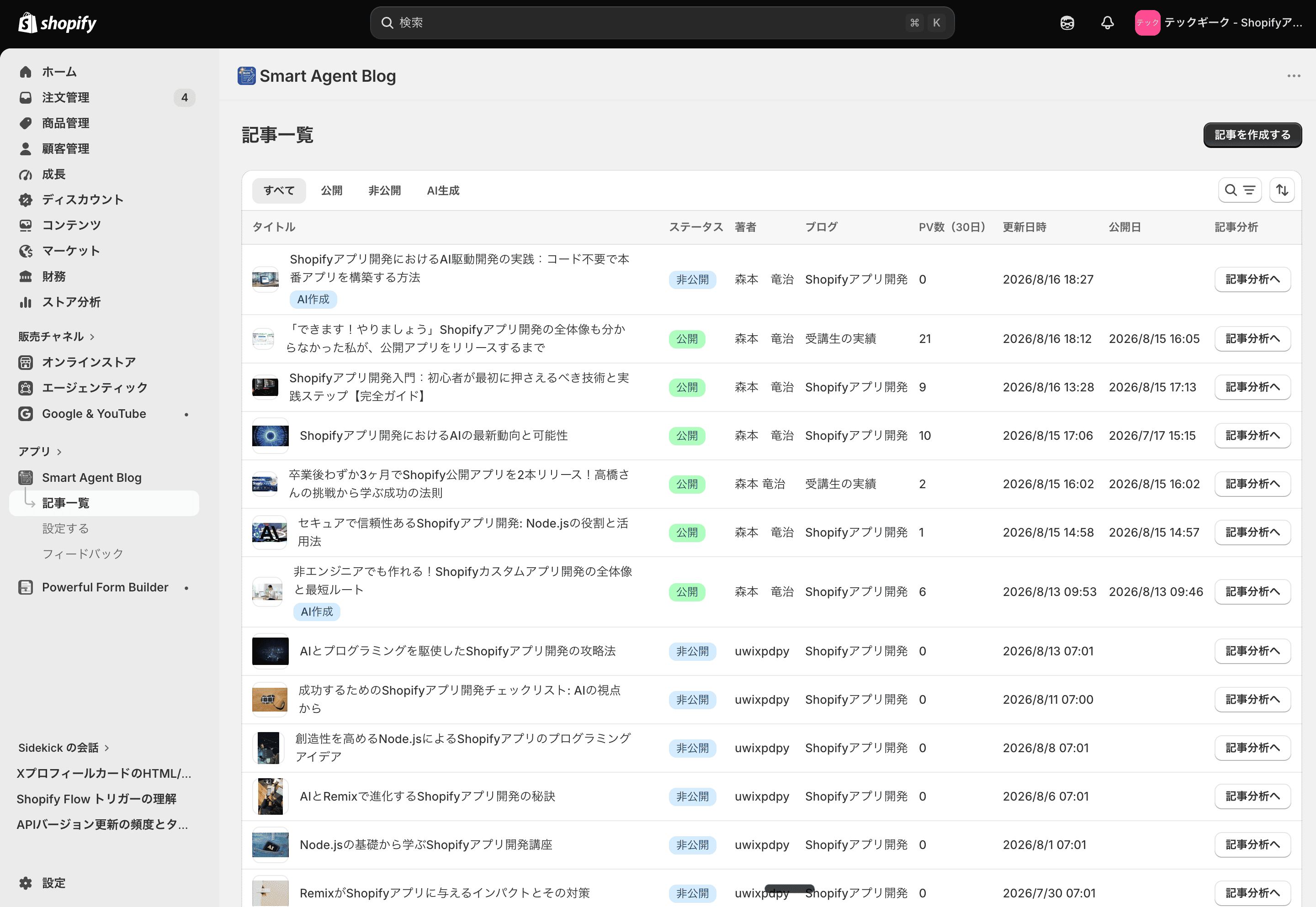Open Sidekick chat Shopify Flow トリガーの理解
The width and height of the screenshot is (1316, 907).
pos(96,798)
